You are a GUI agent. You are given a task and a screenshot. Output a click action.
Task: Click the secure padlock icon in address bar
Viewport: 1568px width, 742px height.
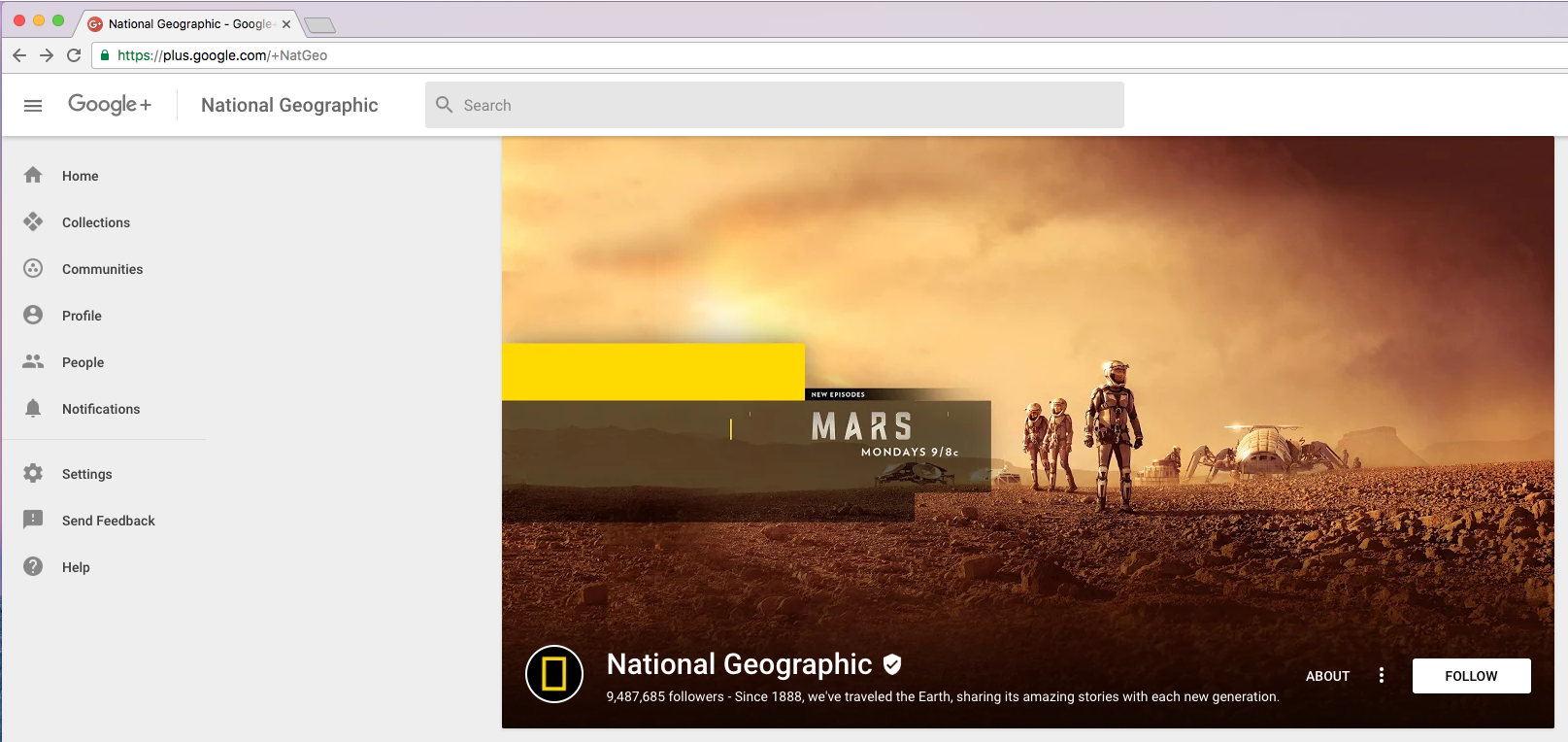[105, 55]
